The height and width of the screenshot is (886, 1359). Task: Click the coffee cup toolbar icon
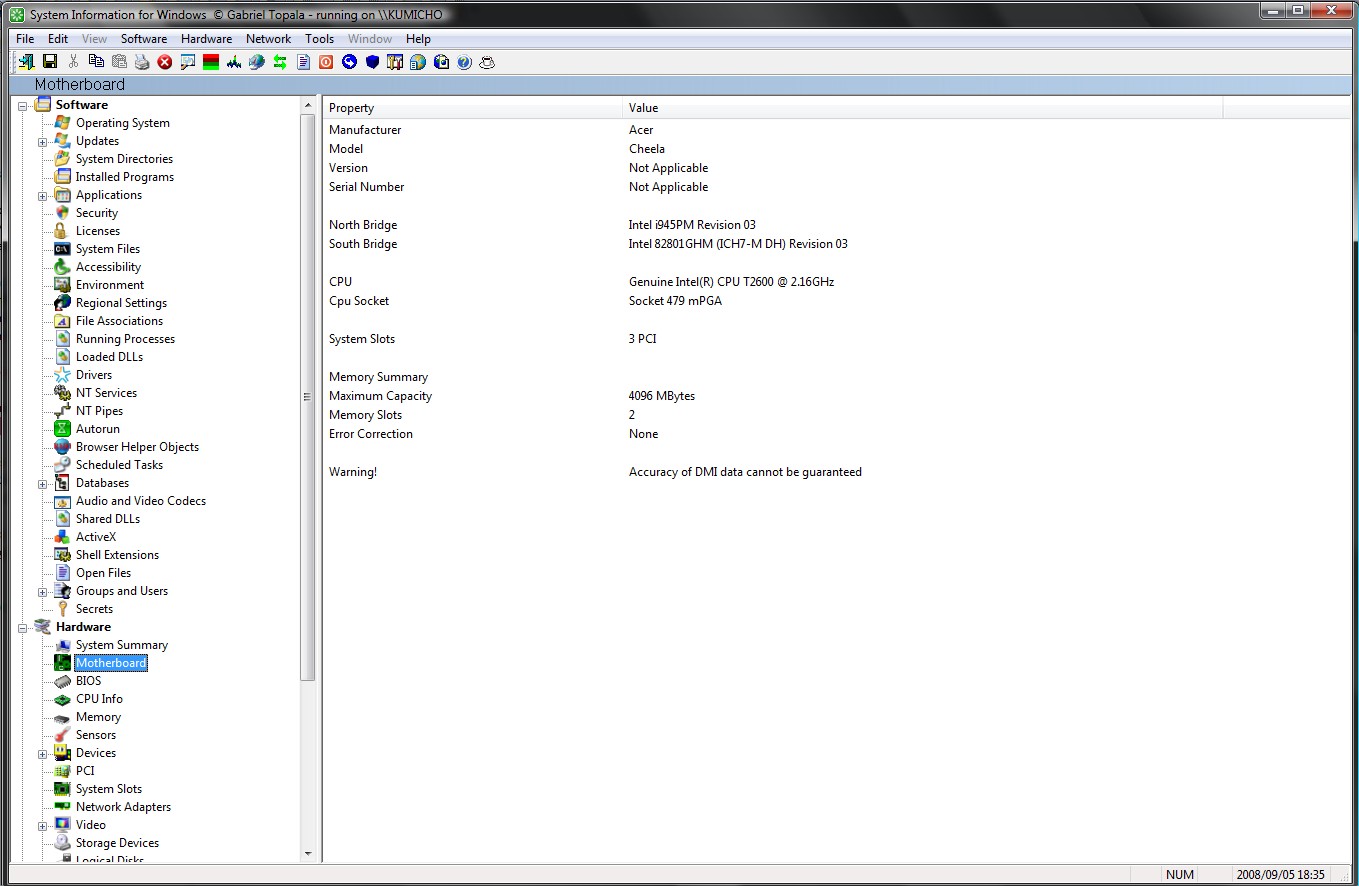(487, 62)
